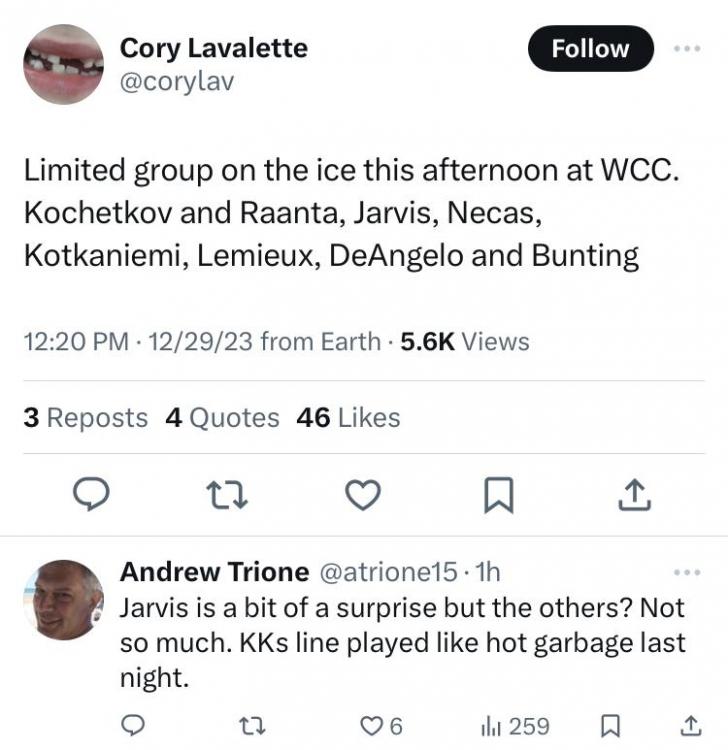Open the @corylav handle link
Viewport: 728px width, 750px height.
point(176,81)
